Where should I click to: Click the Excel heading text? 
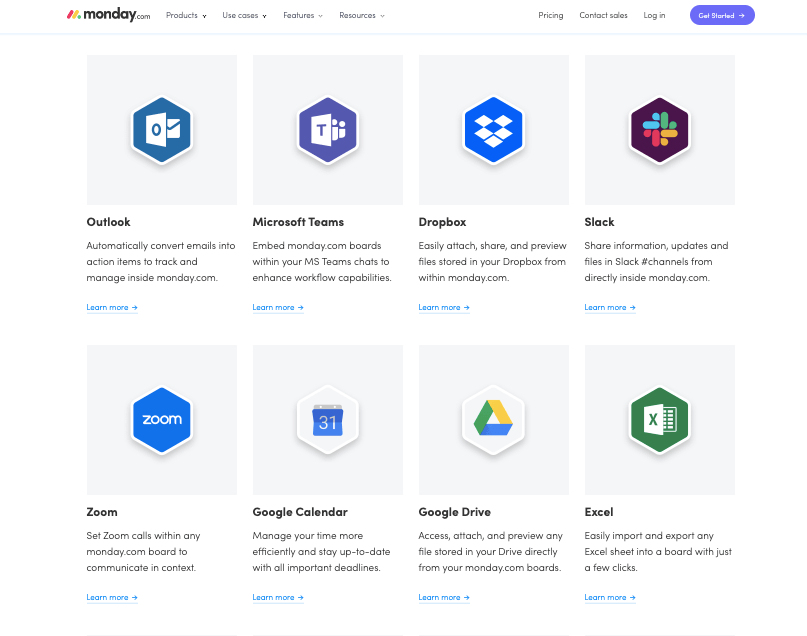(599, 512)
